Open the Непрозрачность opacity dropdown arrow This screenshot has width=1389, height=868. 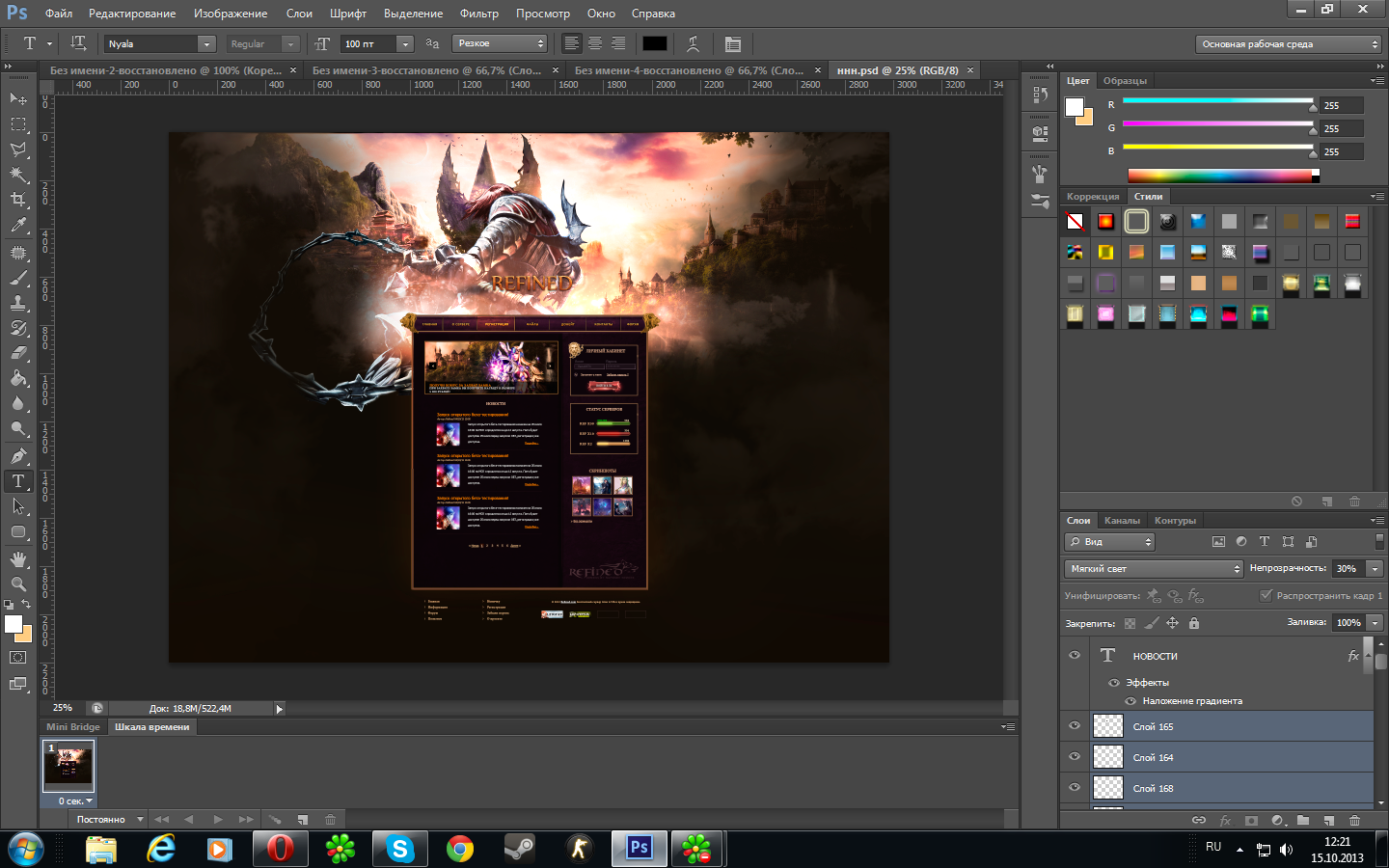pyautogui.click(x=1375, y=569)
